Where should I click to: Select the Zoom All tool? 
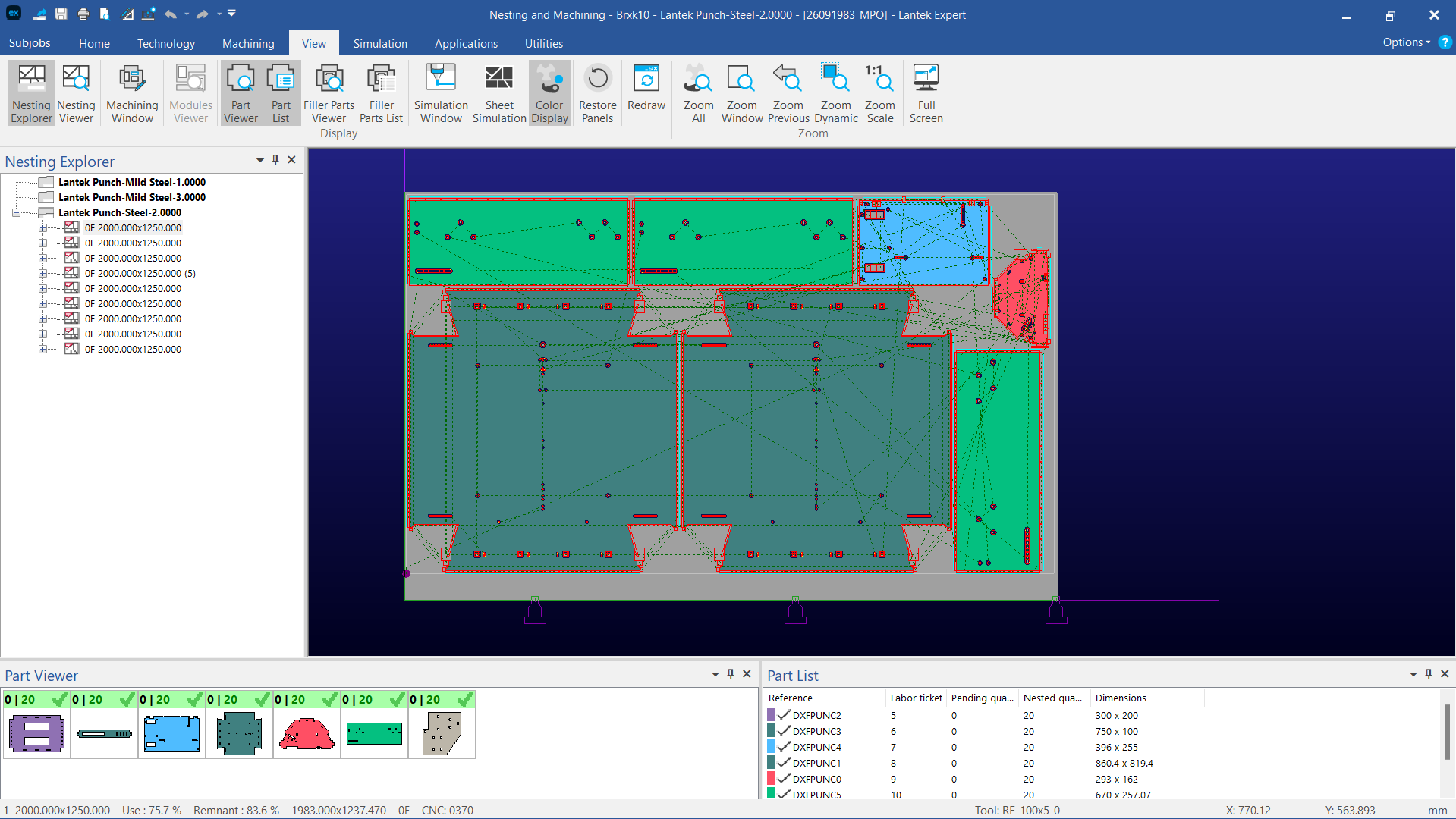pyautogui.click(x=698, y=93)
